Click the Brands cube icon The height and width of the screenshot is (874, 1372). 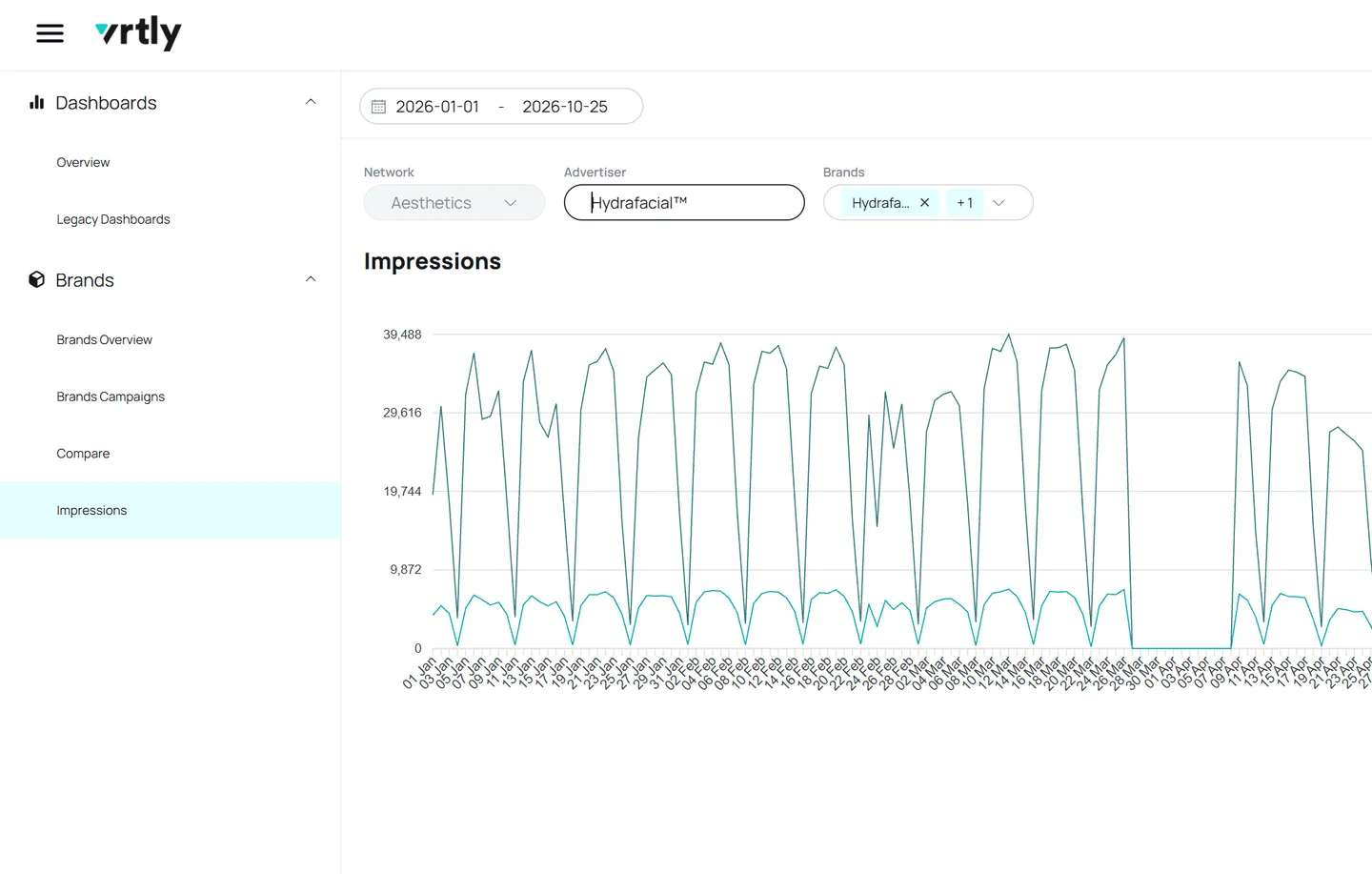click(x=37, y=279)
